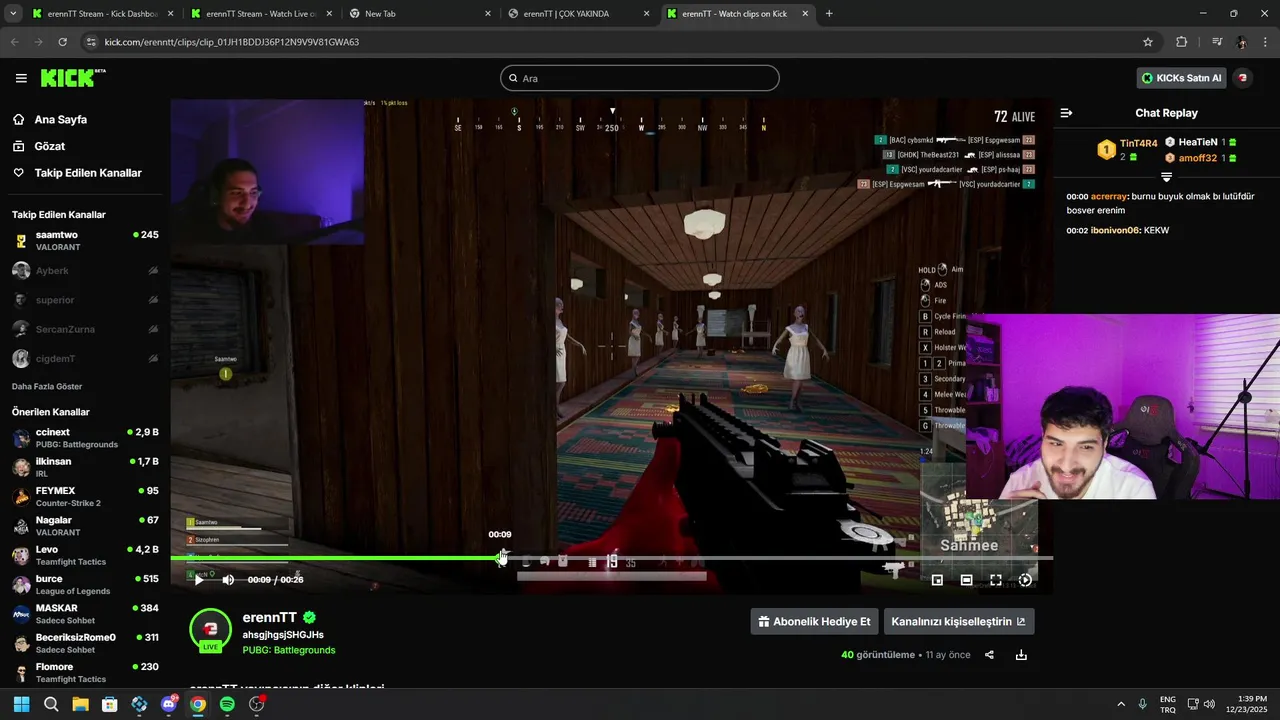Toggle picture-in-picture mode
This screenshot has width=1280, height=720.
[937, 580]
